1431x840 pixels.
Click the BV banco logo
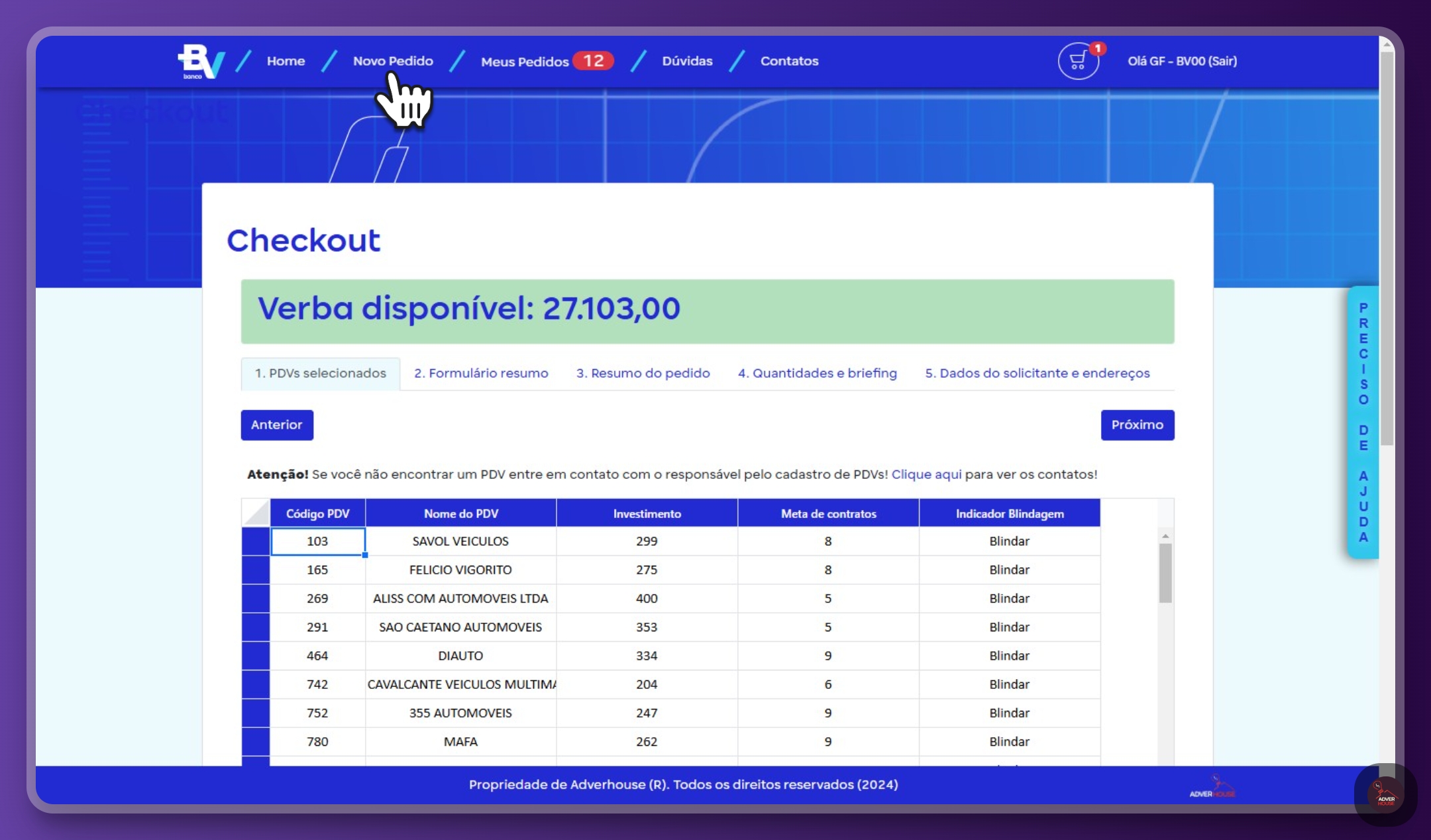click(201, 62)
